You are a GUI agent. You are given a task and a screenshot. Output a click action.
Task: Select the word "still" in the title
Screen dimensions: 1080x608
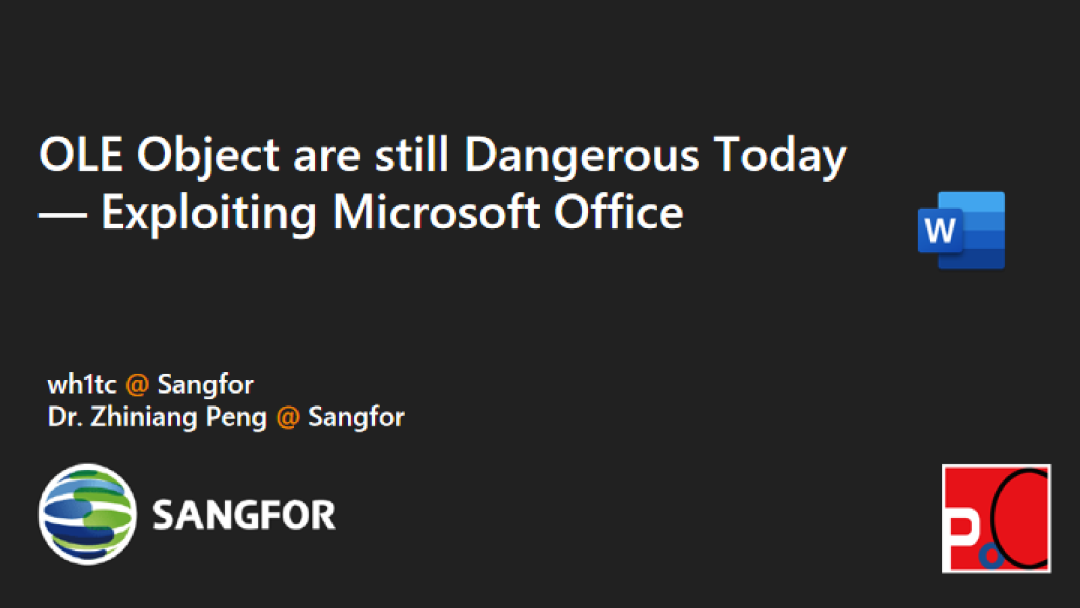[413, 156]
